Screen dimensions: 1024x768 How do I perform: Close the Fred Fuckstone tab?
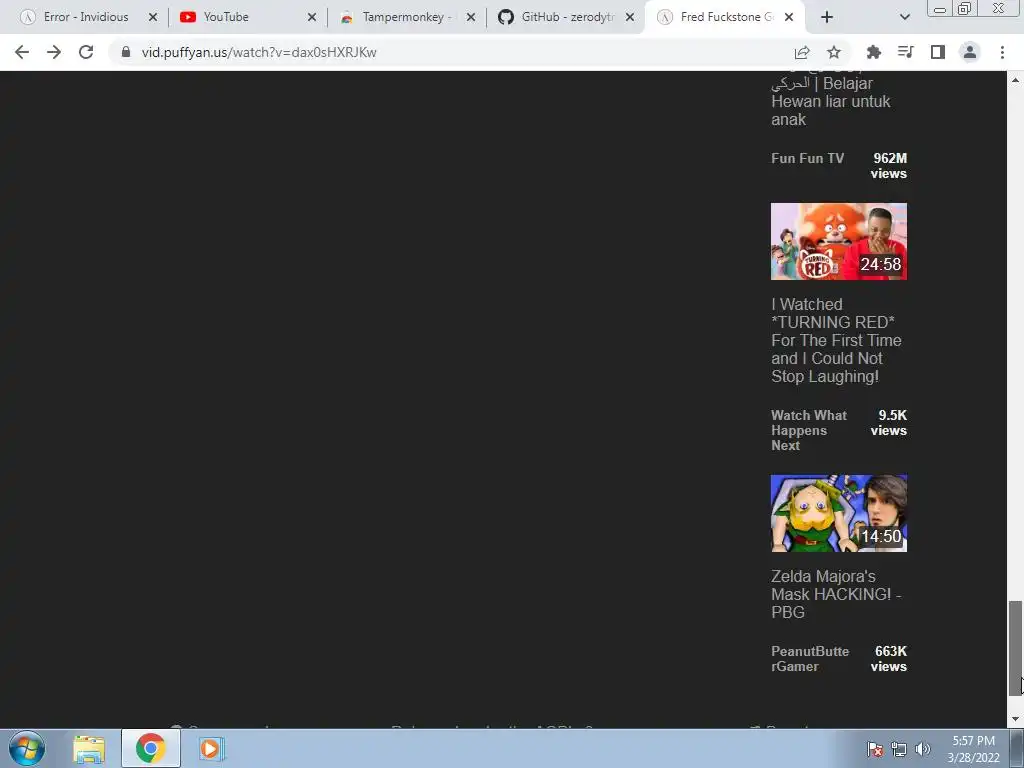coord(789,17)
